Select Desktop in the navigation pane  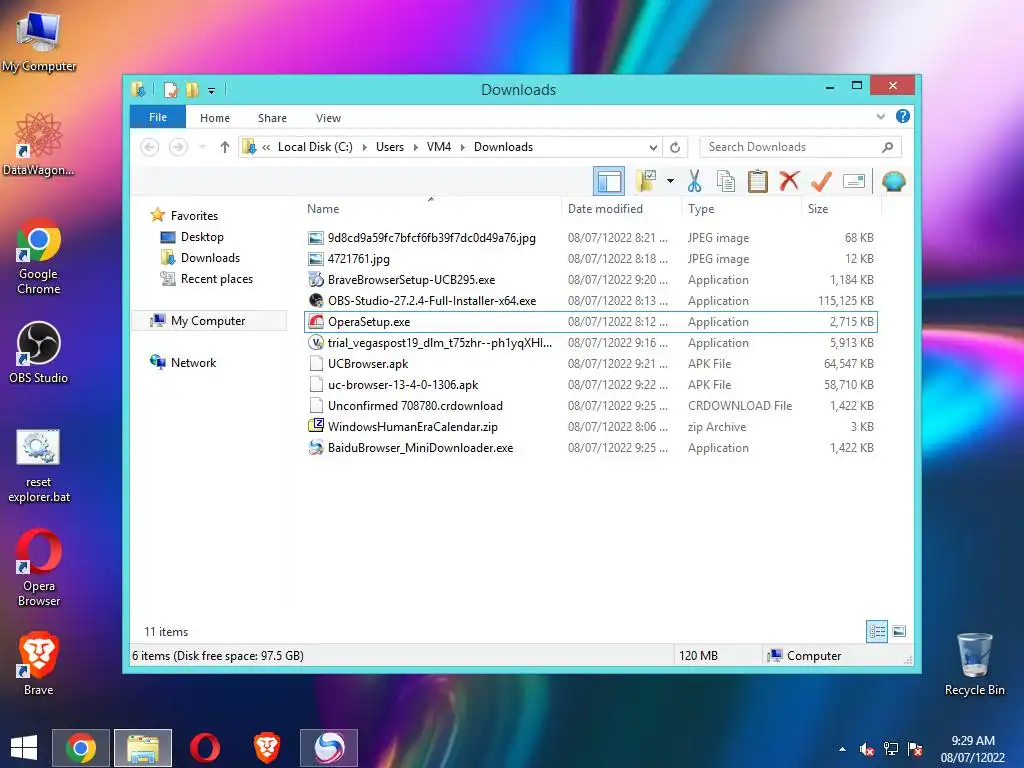coord(202,237)
